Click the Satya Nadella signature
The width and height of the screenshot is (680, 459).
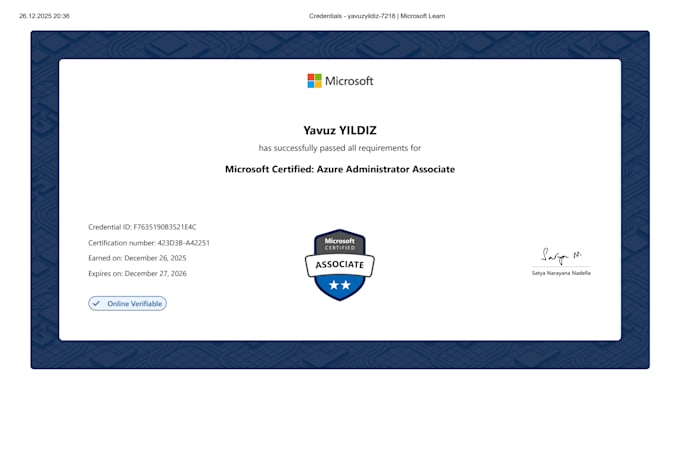coord(561,256)
